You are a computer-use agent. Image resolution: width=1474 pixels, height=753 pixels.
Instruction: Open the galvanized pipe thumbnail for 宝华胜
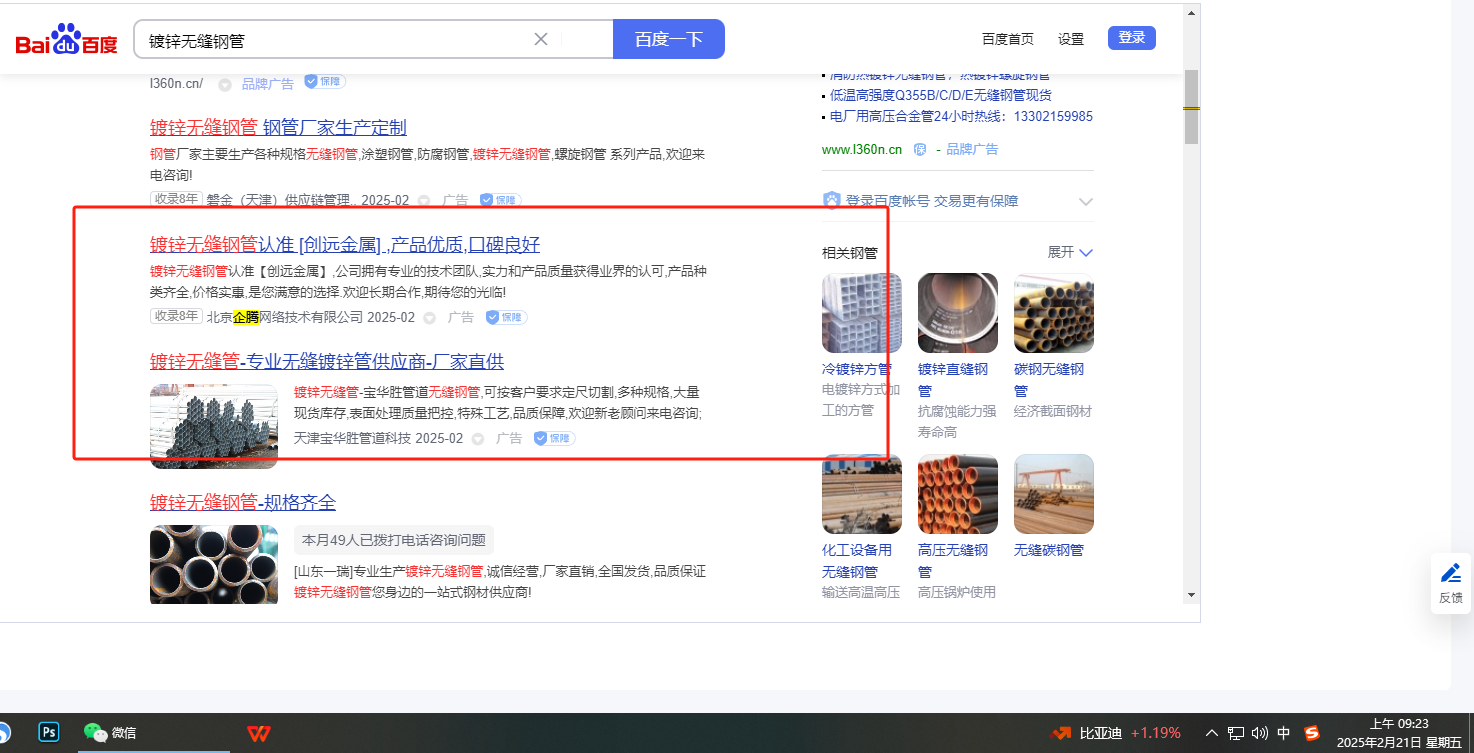(214, 426)
